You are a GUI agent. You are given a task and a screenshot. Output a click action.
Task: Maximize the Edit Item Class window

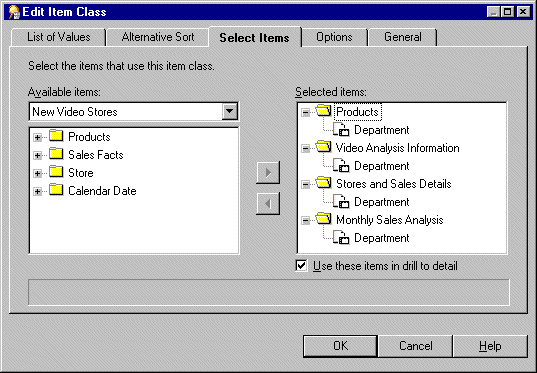(x=508, y=12)
